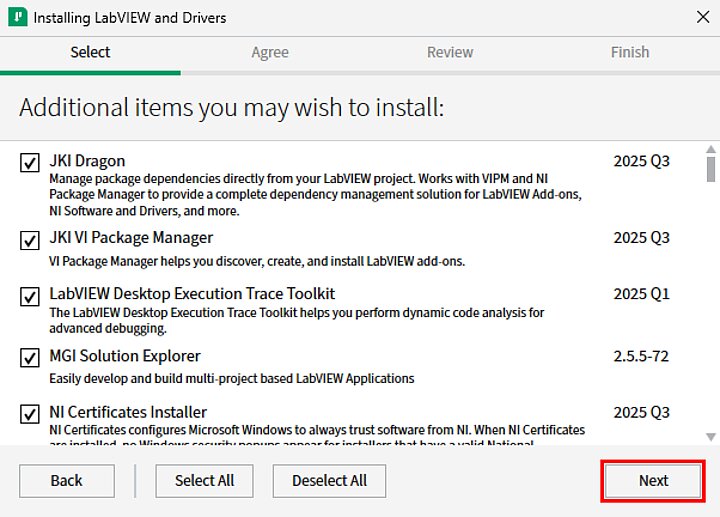Click LabVIEW Desktop Execution Trace Toolkit title
Image resolution: width=720 pixels, height=517 pixels.
pos(192,294)
